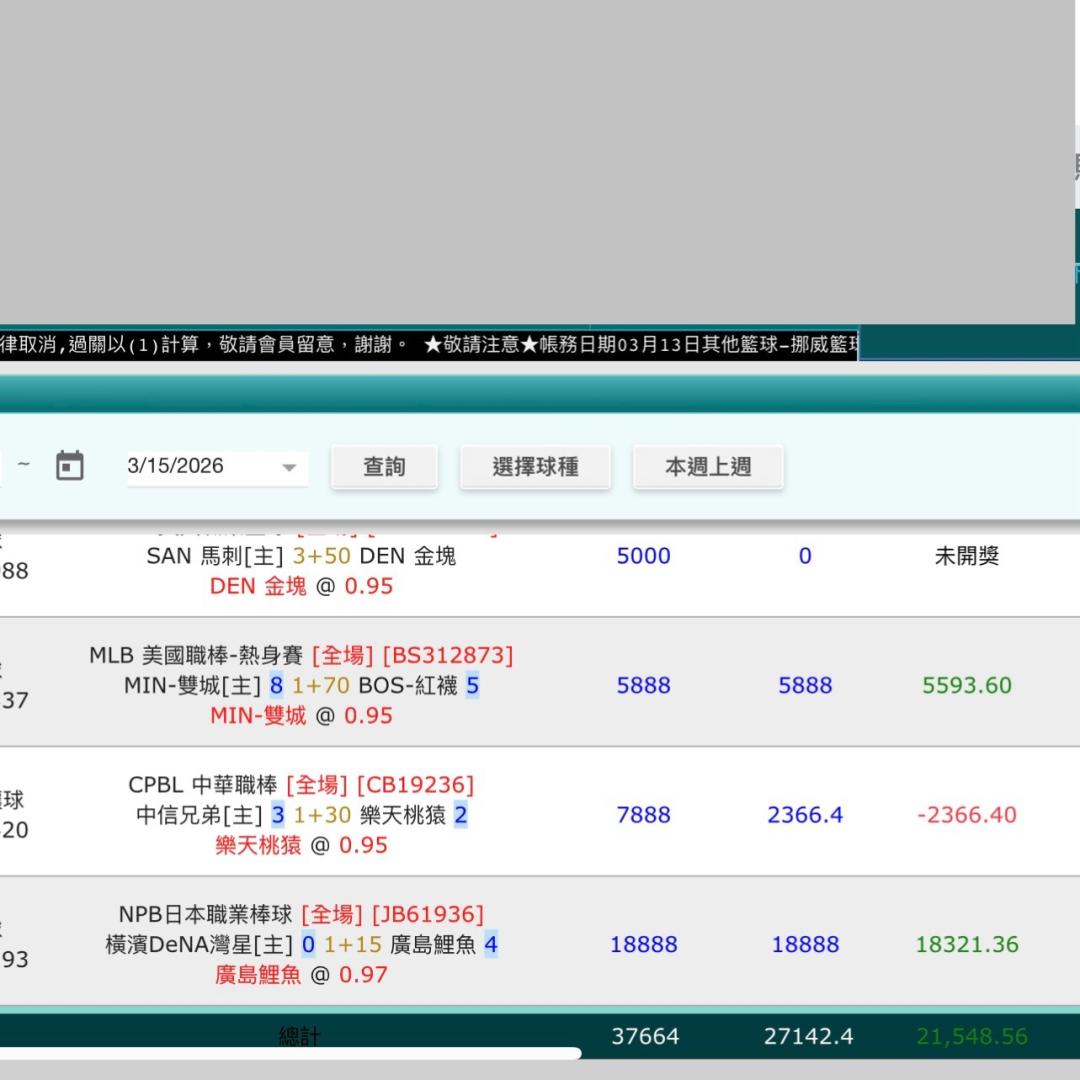Select the CPBL bet code [CB19236]

[415, 785]
